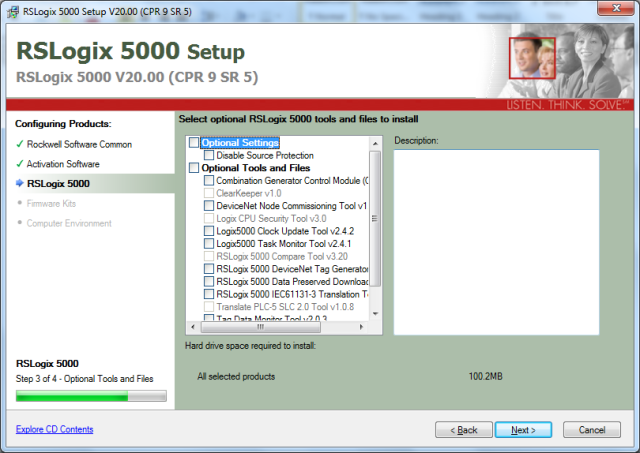Check RSLogix 5000 IEC61131-3 Translation checkbox
This screenshot has height=453, width=640.
coord(209,294)
